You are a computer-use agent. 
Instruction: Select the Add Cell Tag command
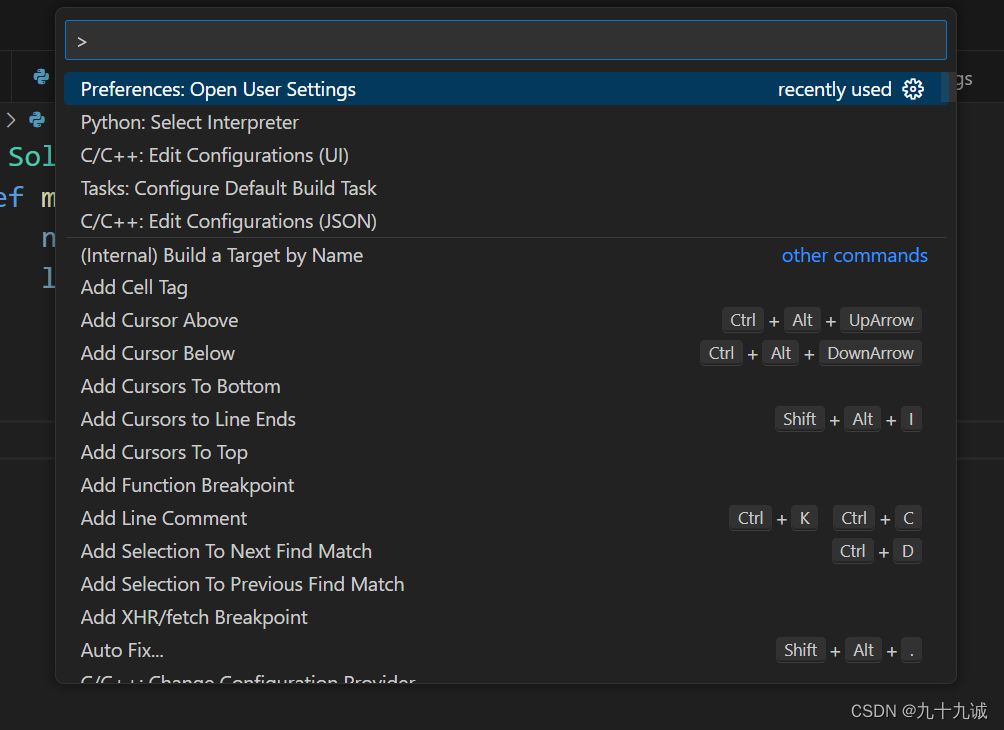505,288
